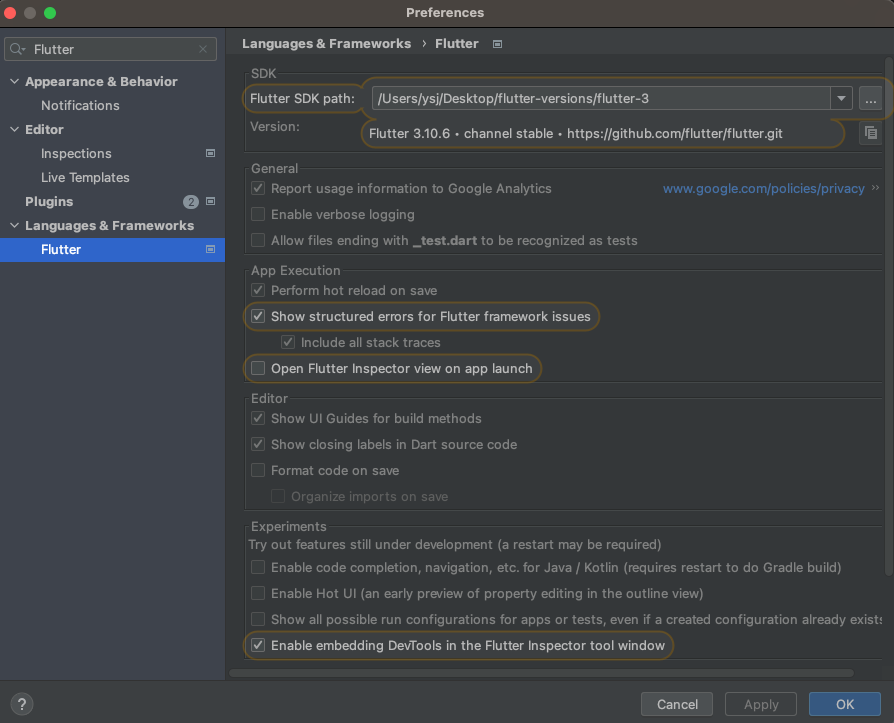The width and height of the screenshot is (894, 723).
Task: Collapse Appearance & Behavior section
Action: (15, 82)
